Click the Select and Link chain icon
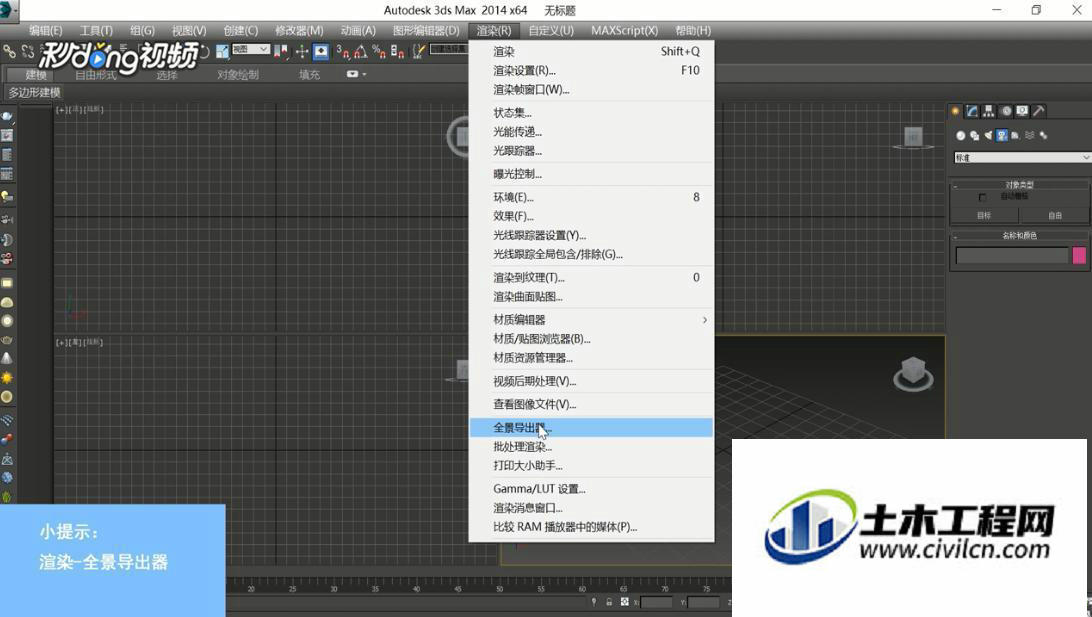Viewport: 1092px width, 617px height. pyautogui.click(x=9, y=51)
